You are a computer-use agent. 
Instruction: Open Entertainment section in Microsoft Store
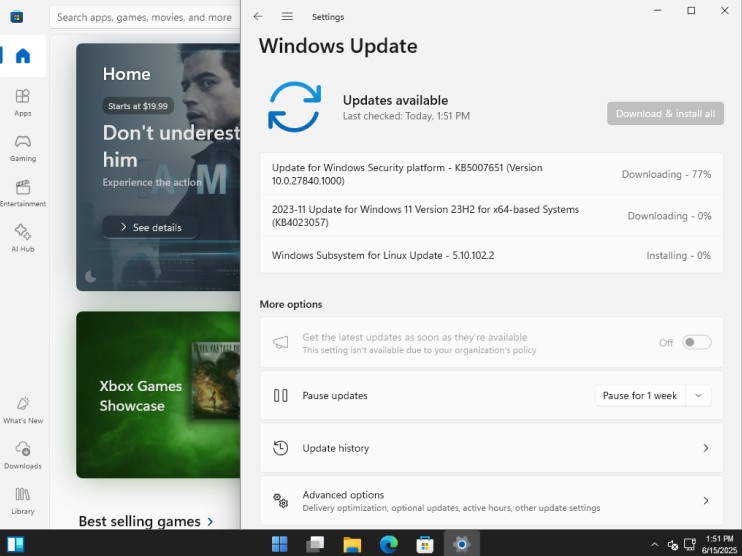pos(23,193)
